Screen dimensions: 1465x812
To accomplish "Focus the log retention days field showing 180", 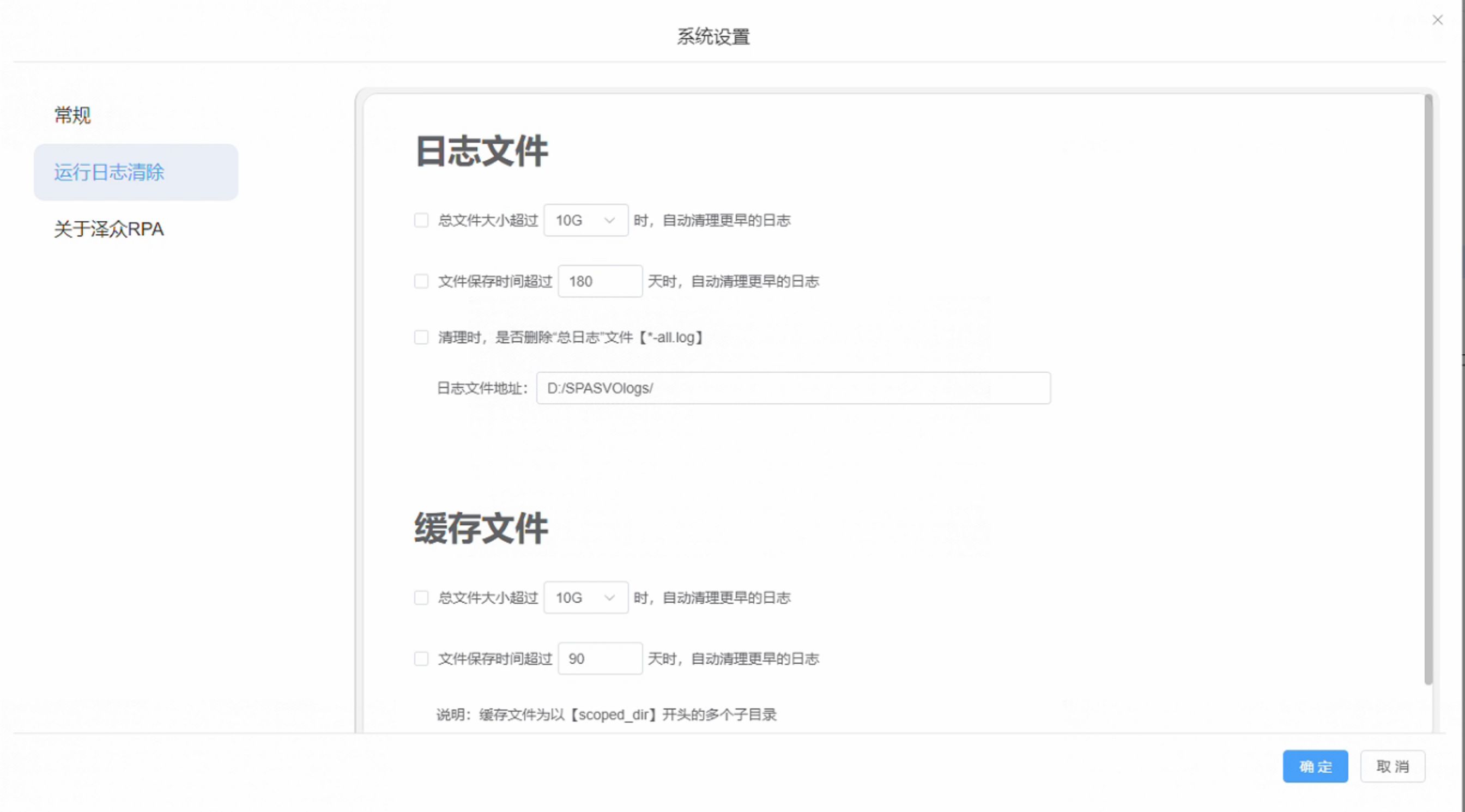I will (x=600, y=281).
